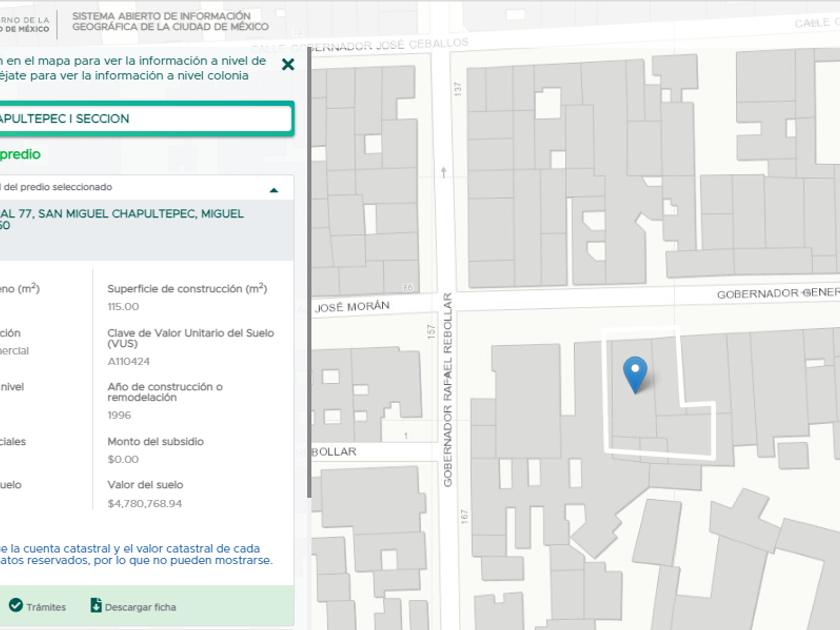The image size is (840, 630).
Task: Click the address text SAN MIGUEL CHAPULTEPEC
Action: coord(117,214)
